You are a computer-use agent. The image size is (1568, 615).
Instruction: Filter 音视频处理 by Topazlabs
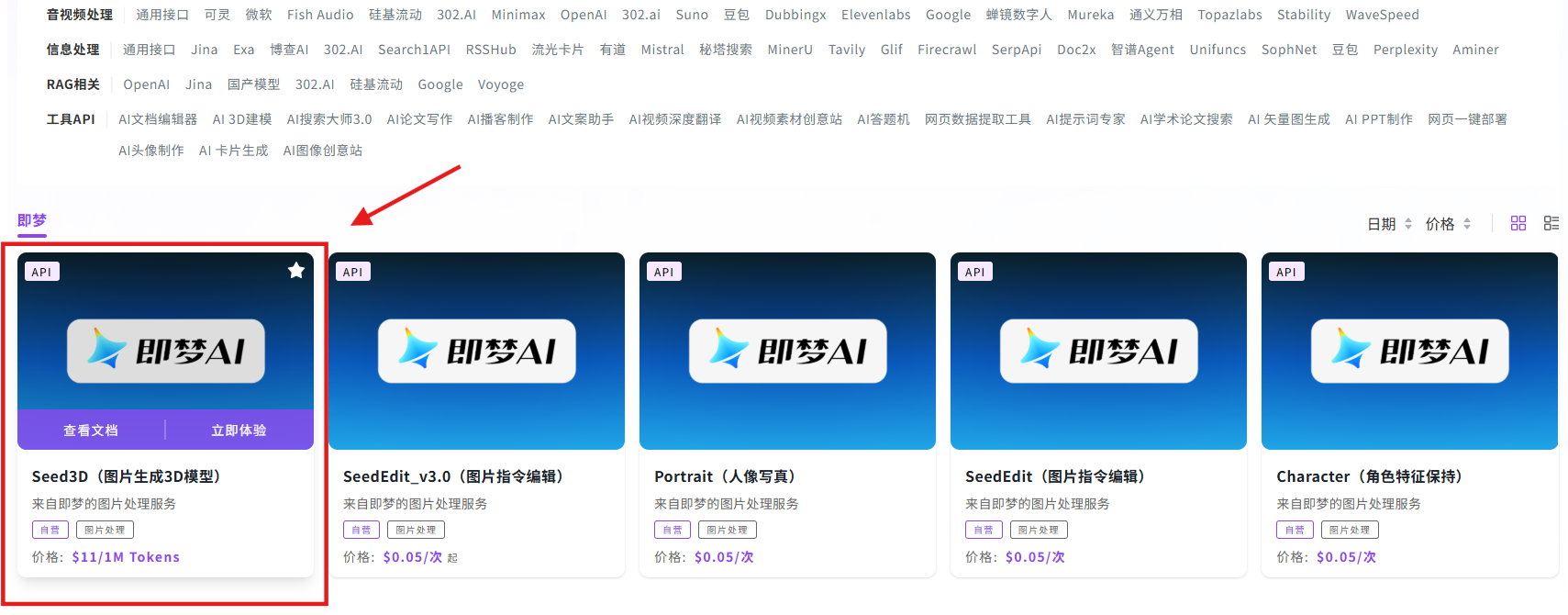(x=1229, y=15)
